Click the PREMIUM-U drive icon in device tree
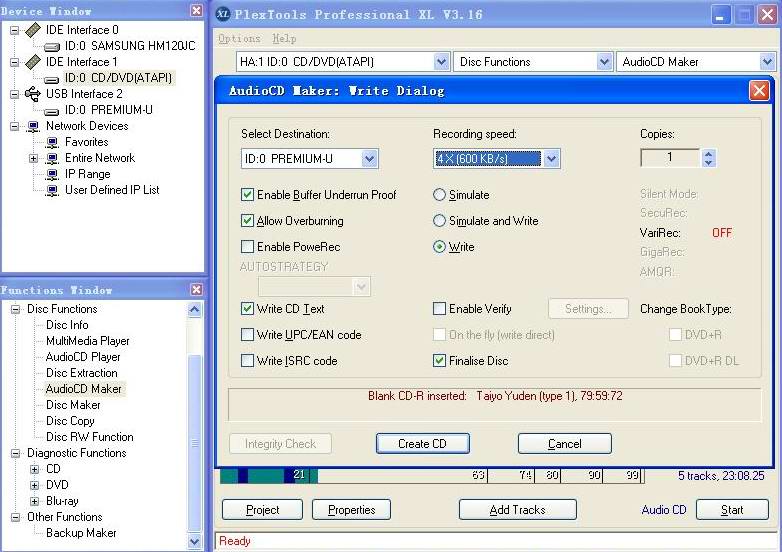This screenshot has height=552, width=782. (52, 111)
